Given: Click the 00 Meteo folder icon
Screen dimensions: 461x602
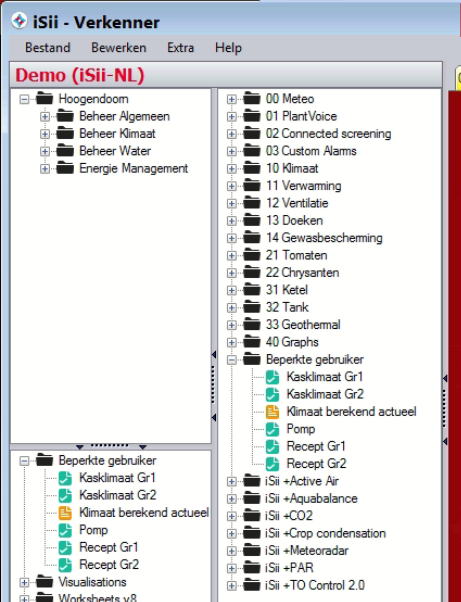Looking at the screenshot, I should pos(252,99).
